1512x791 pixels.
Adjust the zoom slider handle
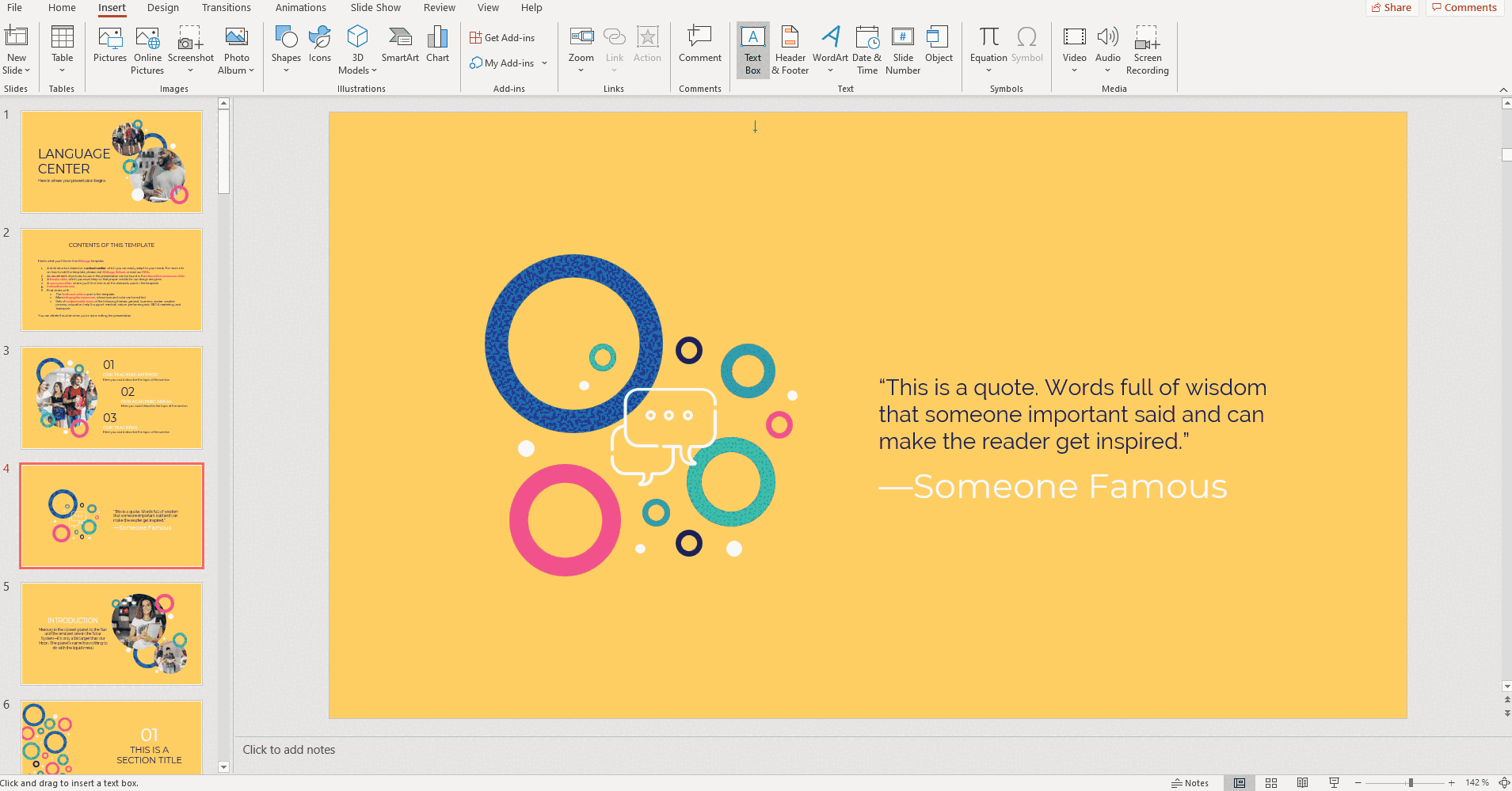[x=1411, y=783]
